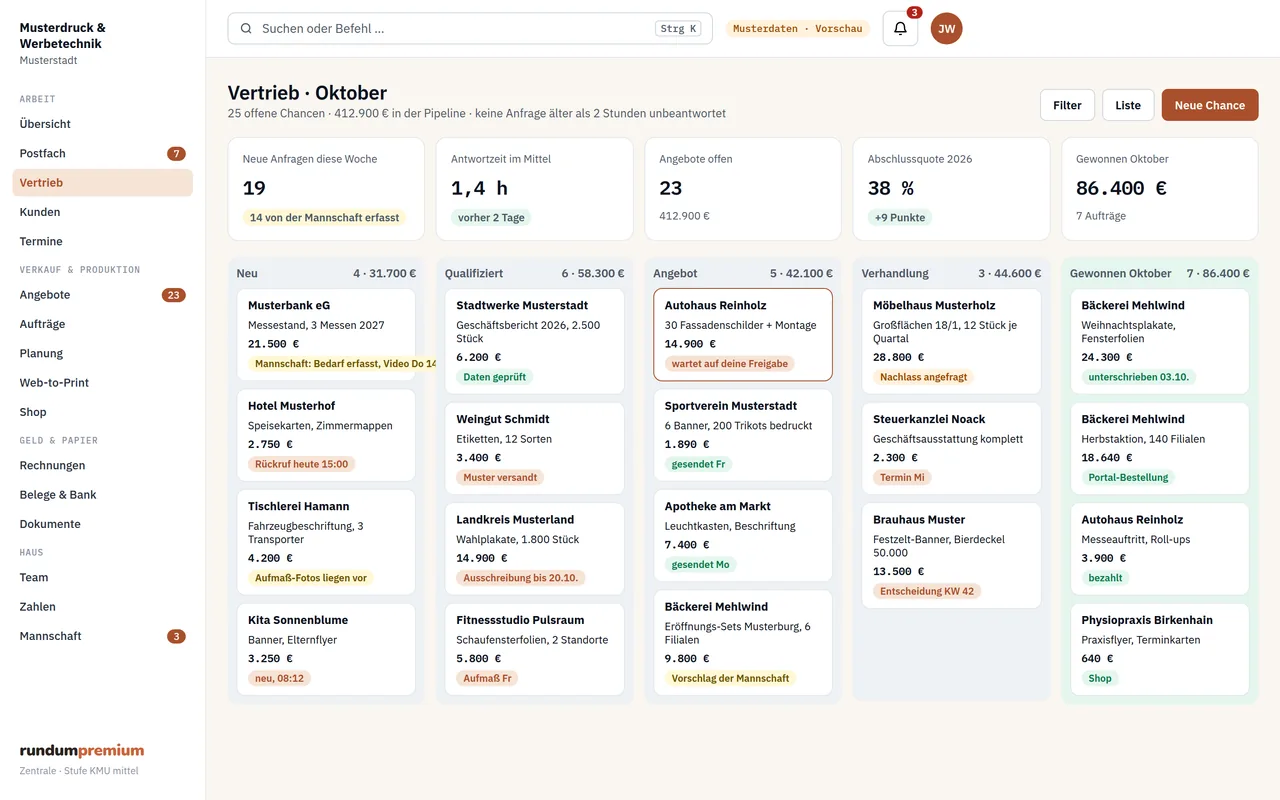Viewport: 1280px width, 800px height.
Task: Open Web-to-Print in the sidebar
Action: coord(102,383)
